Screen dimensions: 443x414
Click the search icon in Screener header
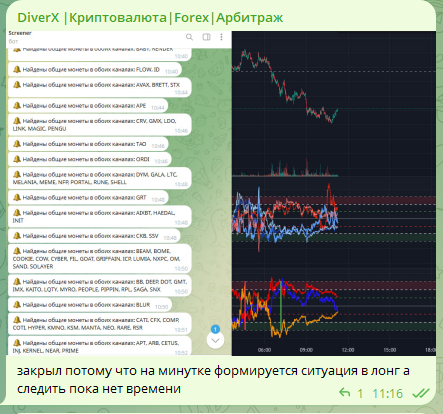click(189, 37)
